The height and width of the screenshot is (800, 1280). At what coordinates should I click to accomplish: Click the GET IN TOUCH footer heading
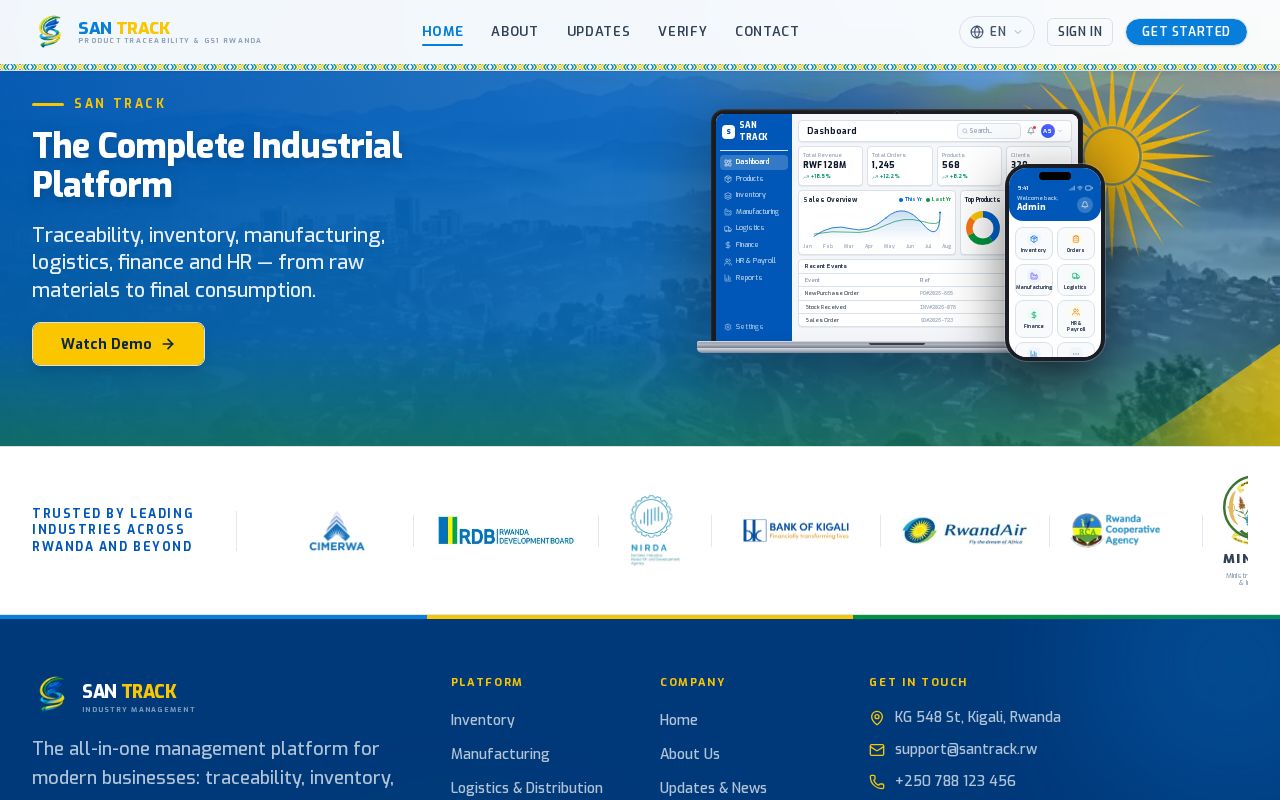tap(918, 682)
